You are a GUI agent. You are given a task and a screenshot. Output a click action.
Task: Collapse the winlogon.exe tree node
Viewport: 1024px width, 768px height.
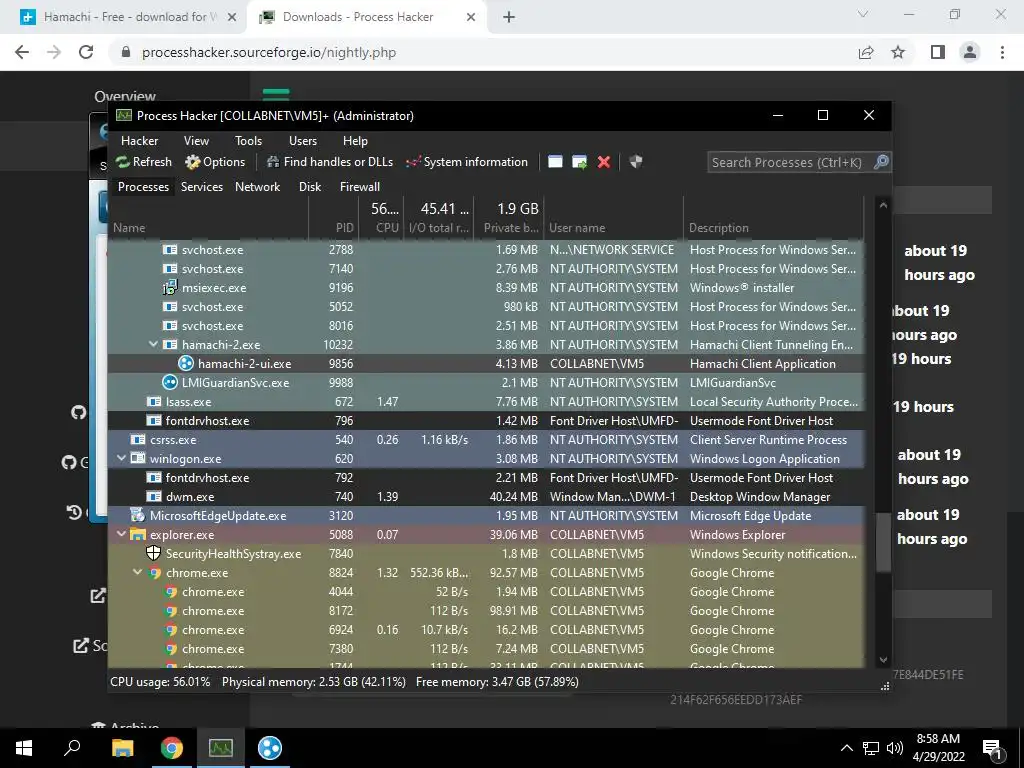(121, 458)
